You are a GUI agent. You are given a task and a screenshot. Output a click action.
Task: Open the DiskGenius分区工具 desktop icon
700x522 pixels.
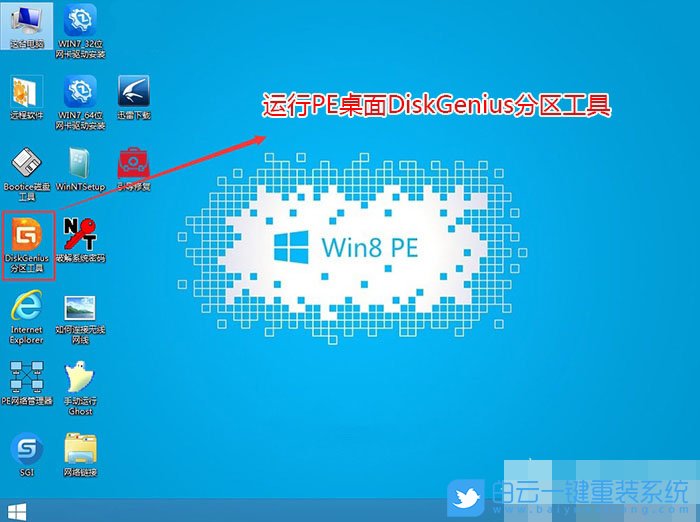click(26, 236)
